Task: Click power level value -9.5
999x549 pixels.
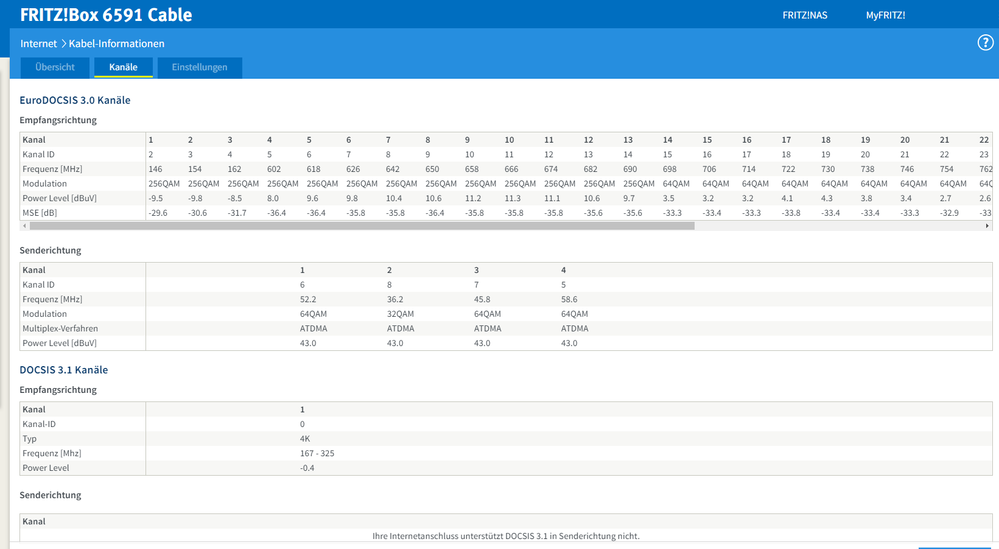Action: pos(155,198)
